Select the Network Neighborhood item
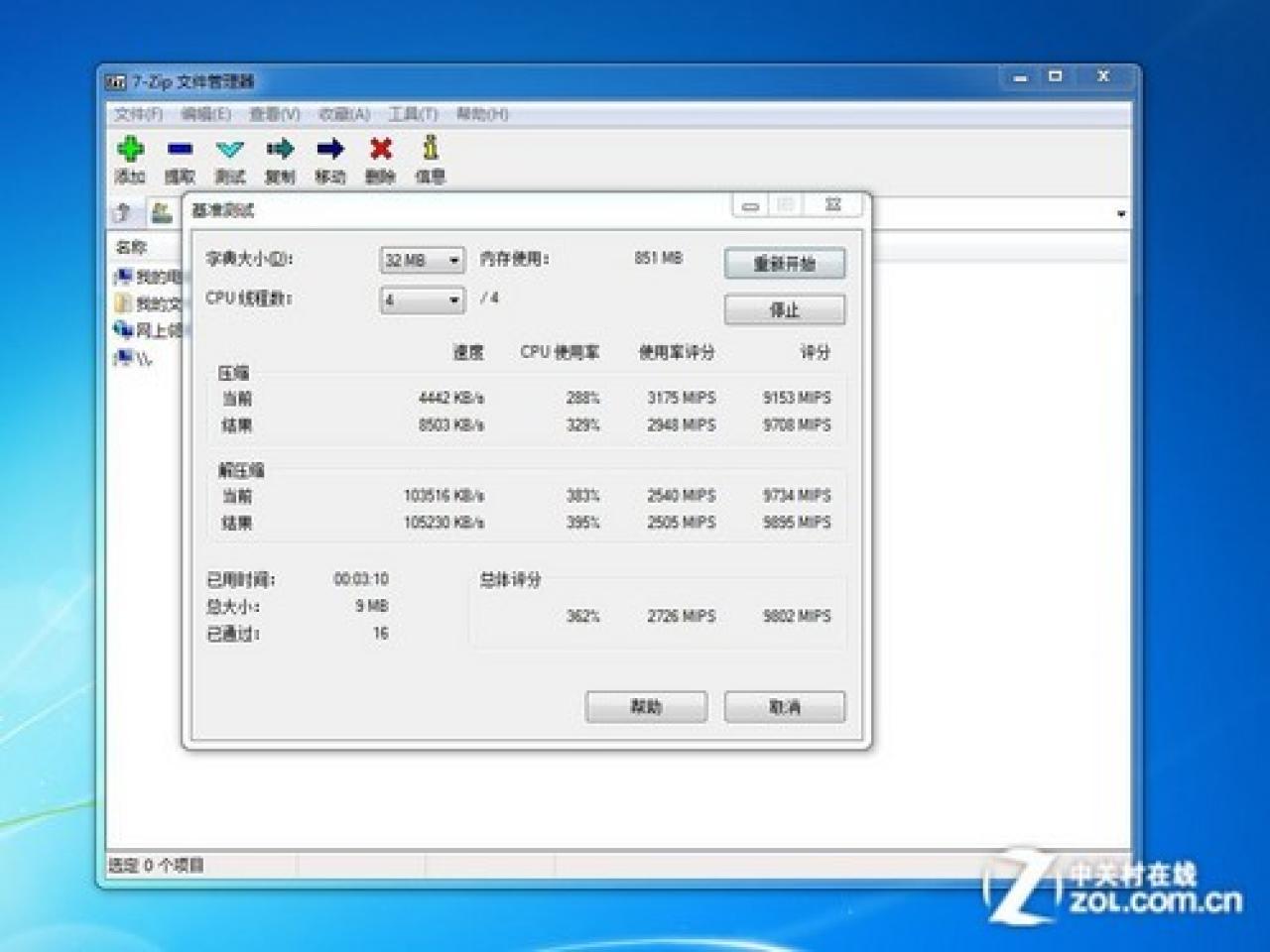 pos(148,330)
